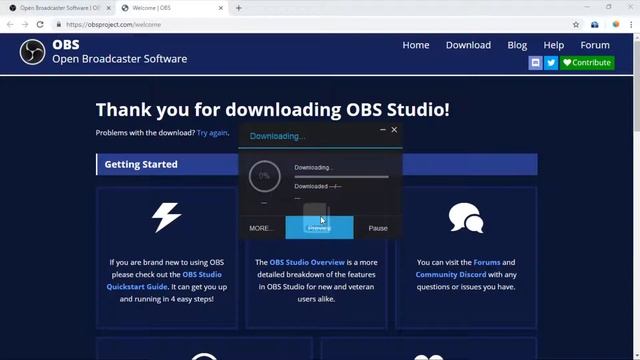Go to Home in site navigation
640x360 pixels.
coord(416,45)
